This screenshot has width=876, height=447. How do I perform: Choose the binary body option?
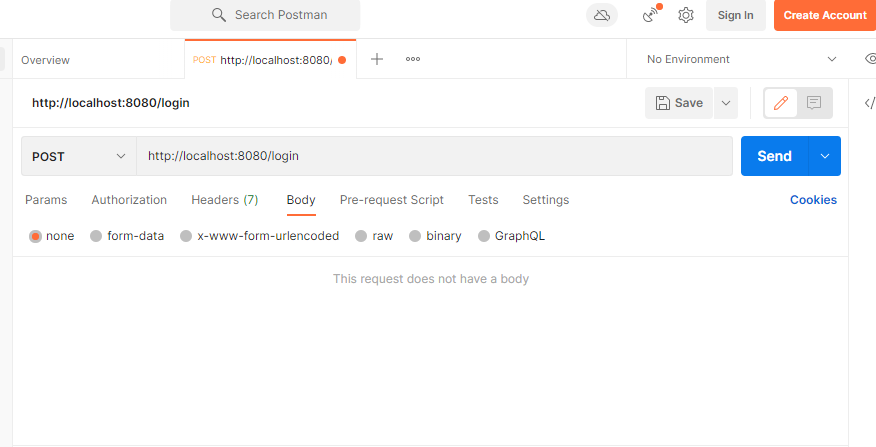(x=415, y=236)
